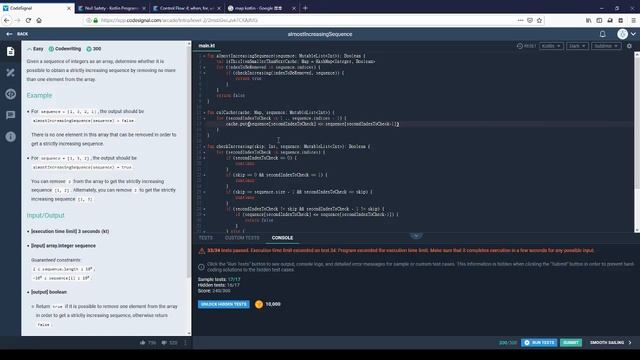Select the main.kt file tab

[x=207, y=46]
